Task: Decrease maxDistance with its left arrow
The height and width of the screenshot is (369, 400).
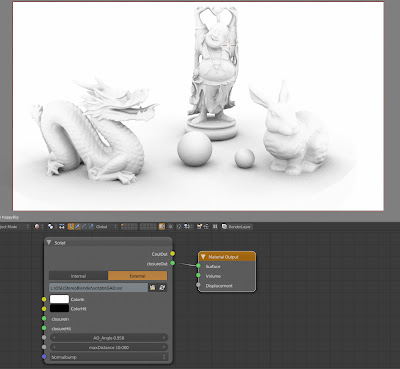Action: click(54, 347)
